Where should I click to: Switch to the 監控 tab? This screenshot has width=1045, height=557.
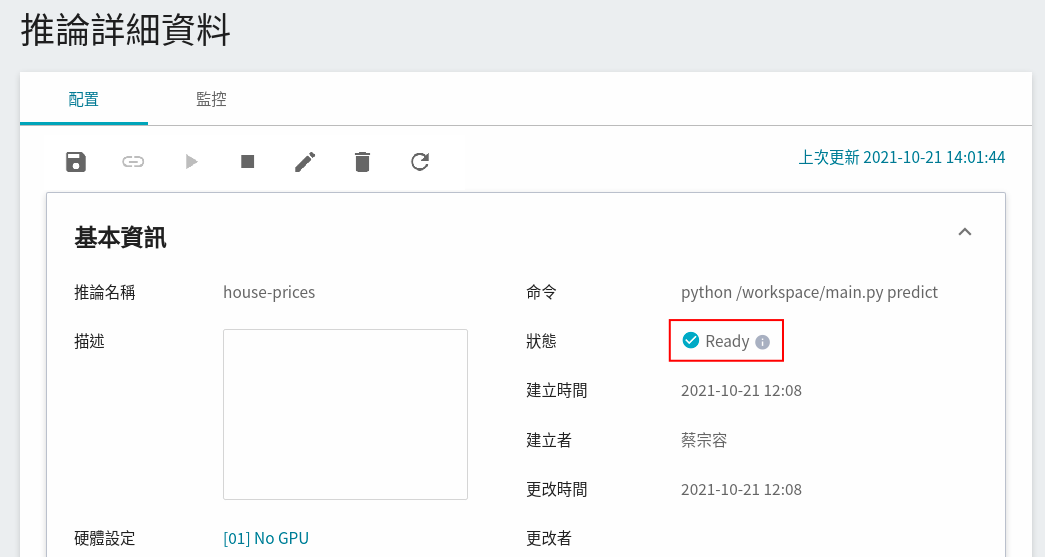point(211,99)
